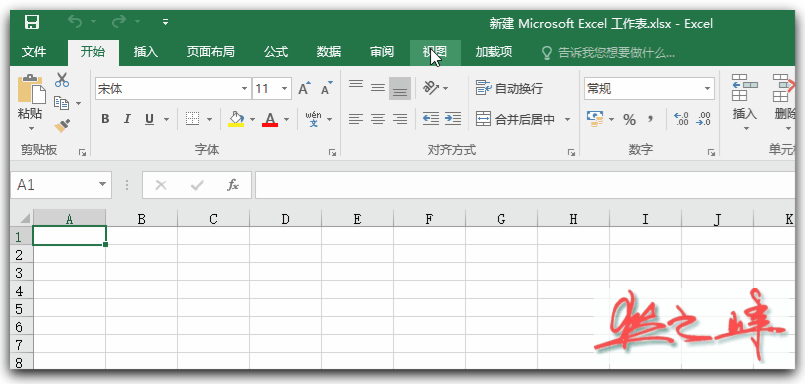Open the font size 11 dropdown
This screenshot has height=384, width=805.
point(284,89)
